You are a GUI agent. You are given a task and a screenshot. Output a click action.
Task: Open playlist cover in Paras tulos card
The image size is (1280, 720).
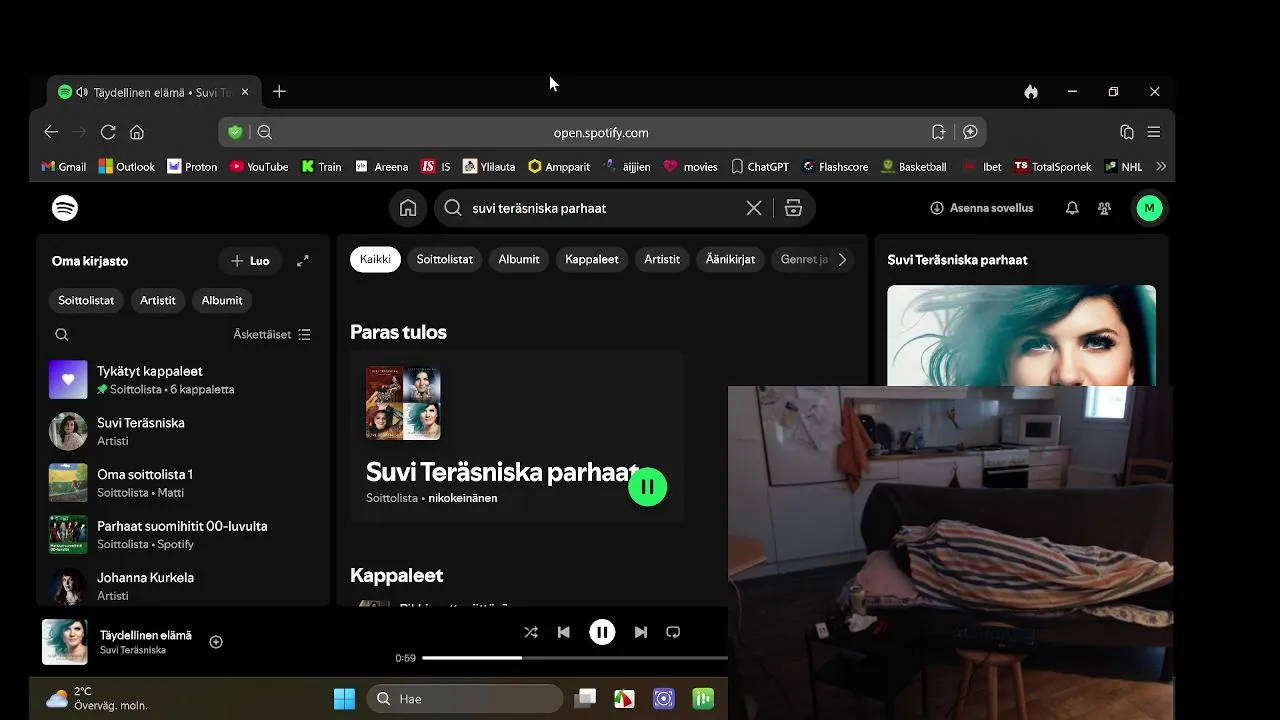(403, 403)
